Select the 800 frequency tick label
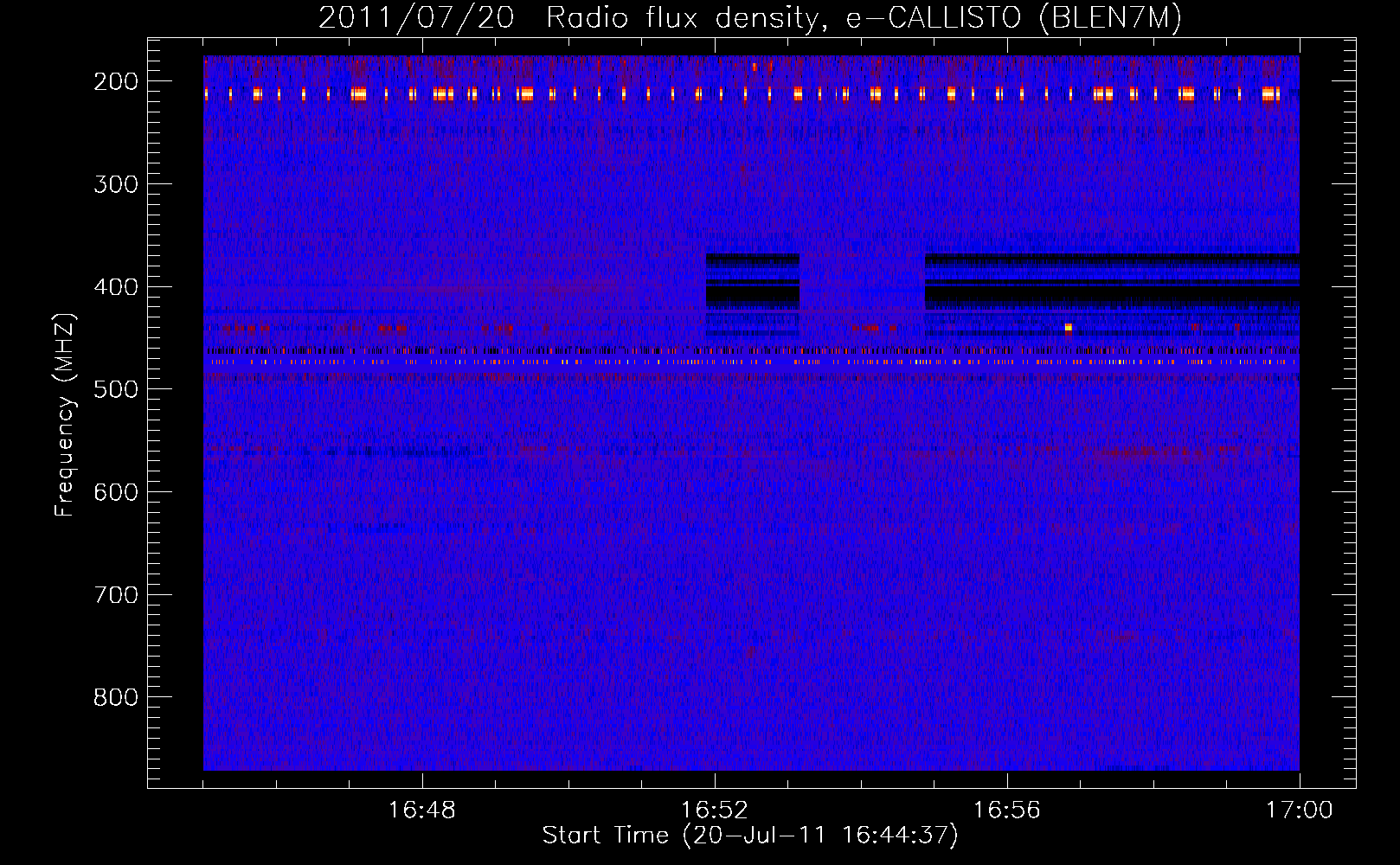1400x865 pixels. tap(116, 697)
